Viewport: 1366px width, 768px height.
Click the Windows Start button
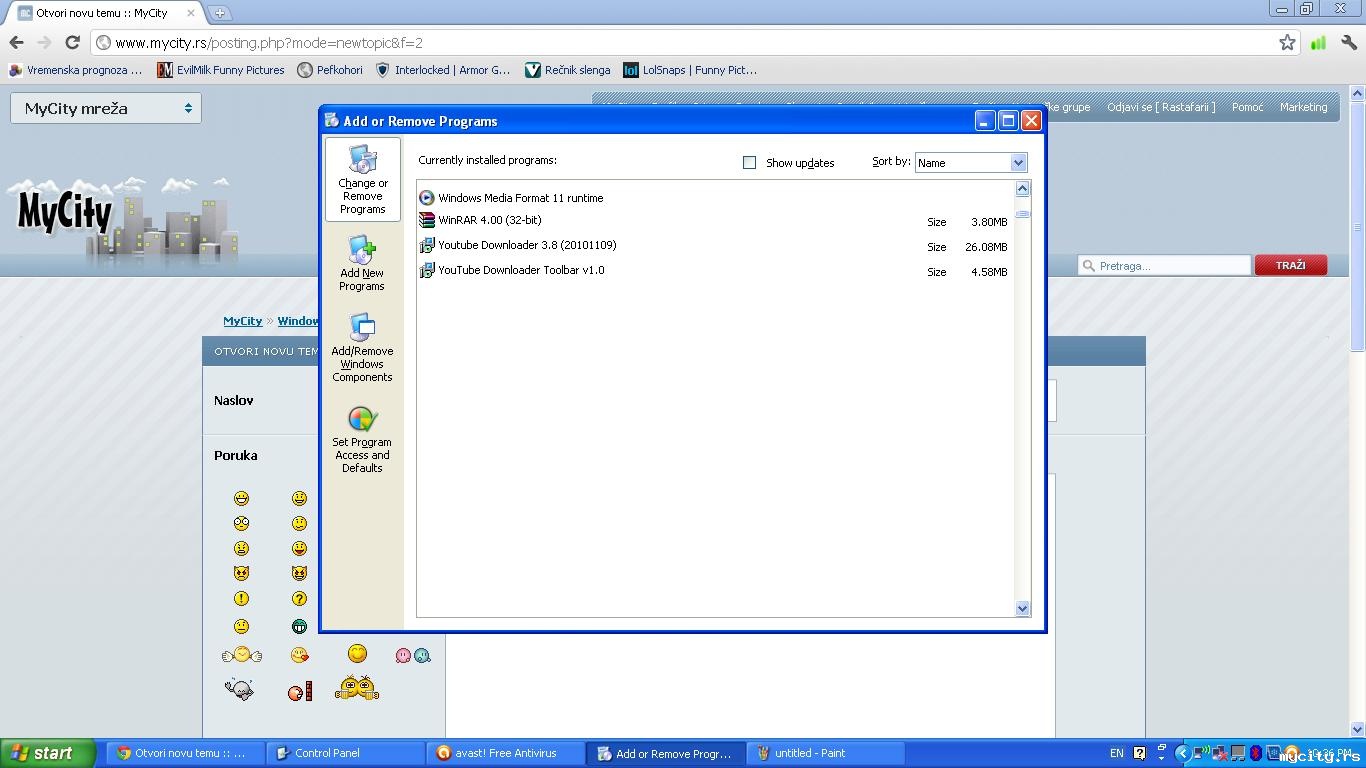pyautogui.click(x=48, y=753)
